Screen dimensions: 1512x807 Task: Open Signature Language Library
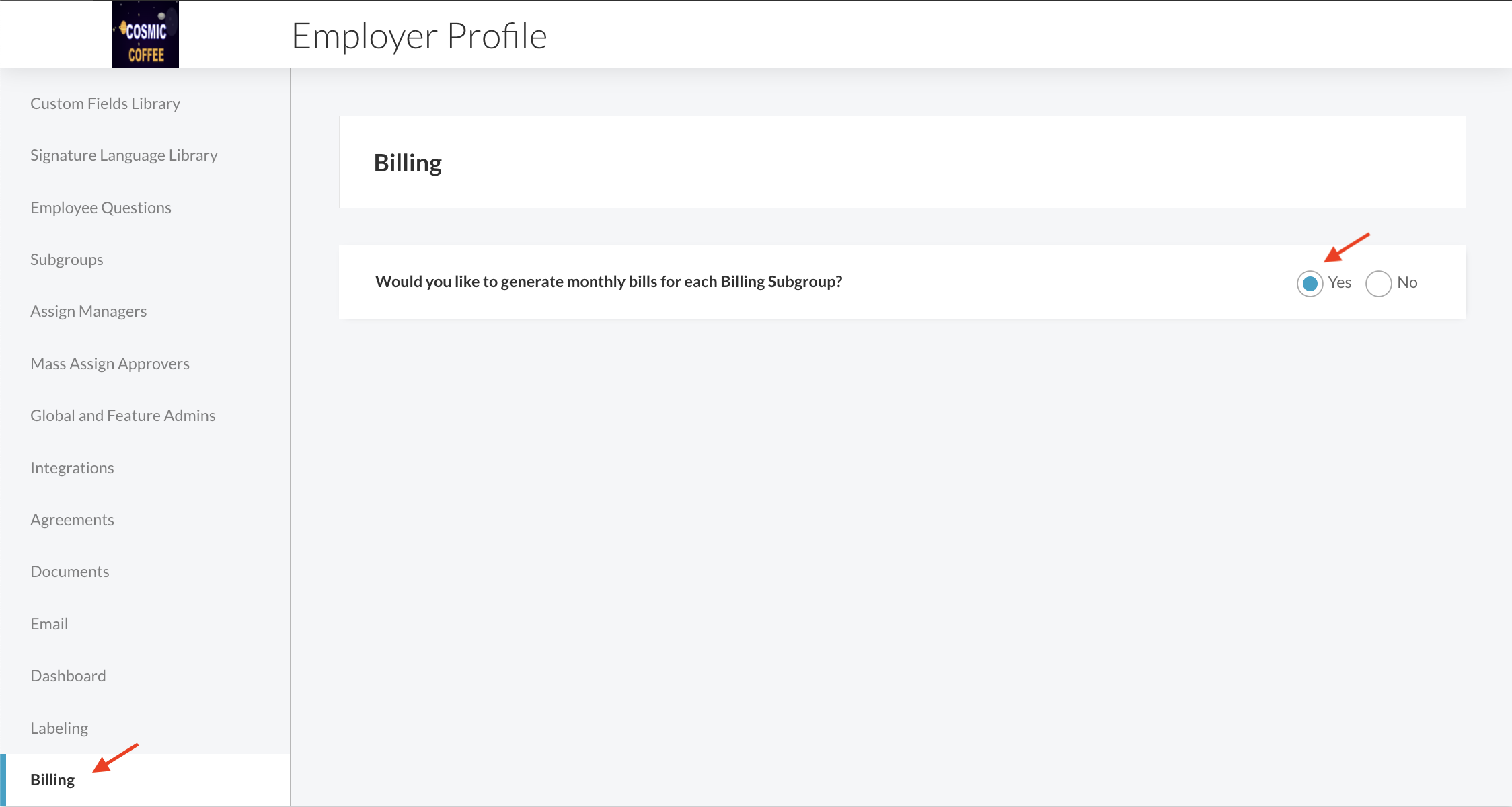pos(124,155)
